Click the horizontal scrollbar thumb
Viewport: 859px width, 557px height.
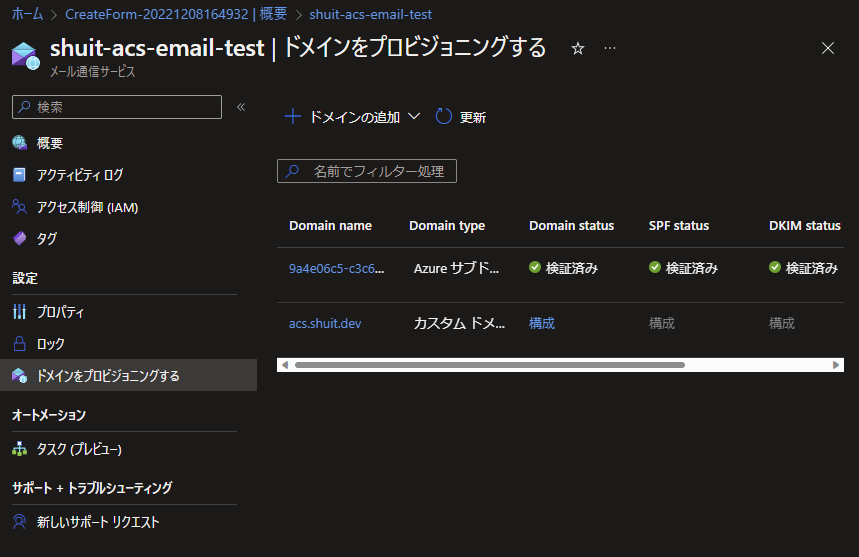[490, 365]
